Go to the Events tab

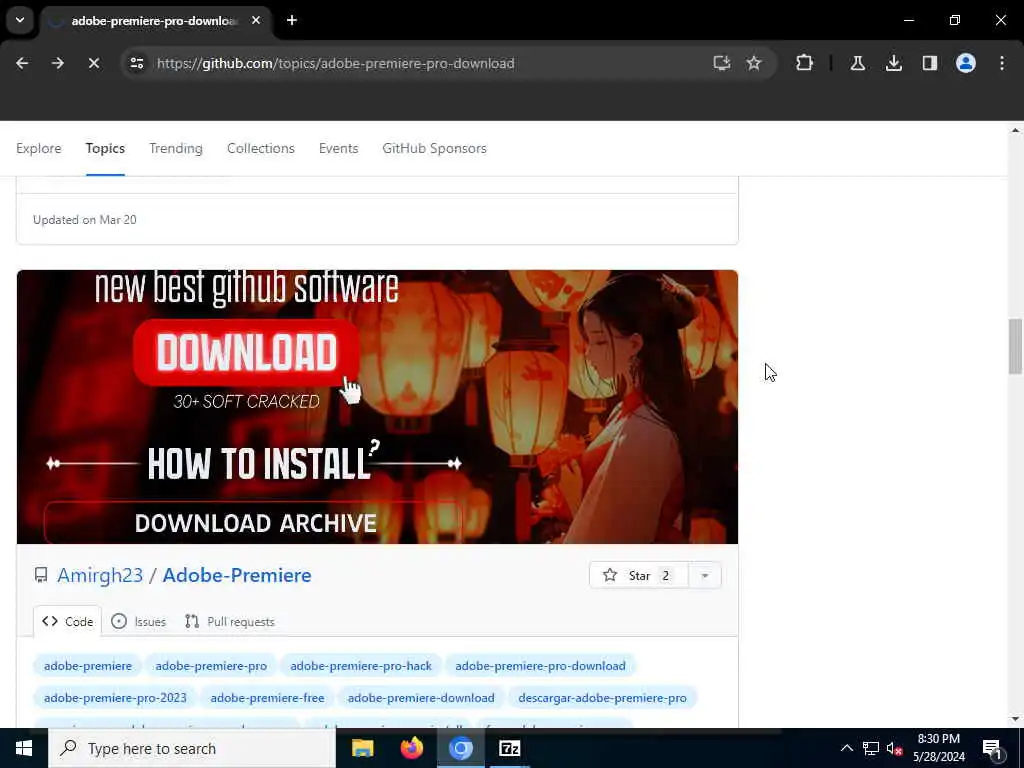click(338, 148)
